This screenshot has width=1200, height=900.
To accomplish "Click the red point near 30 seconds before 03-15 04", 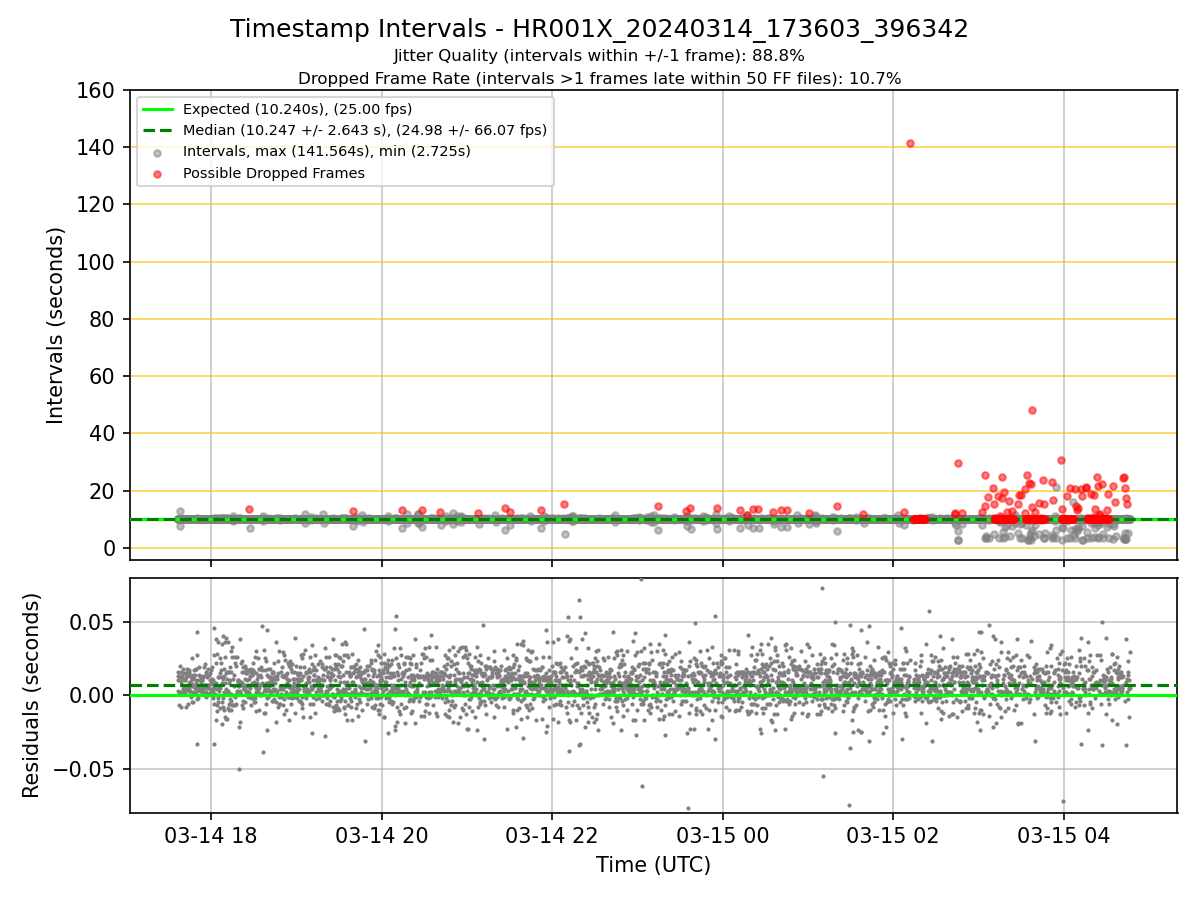I will pos(1061,461).
